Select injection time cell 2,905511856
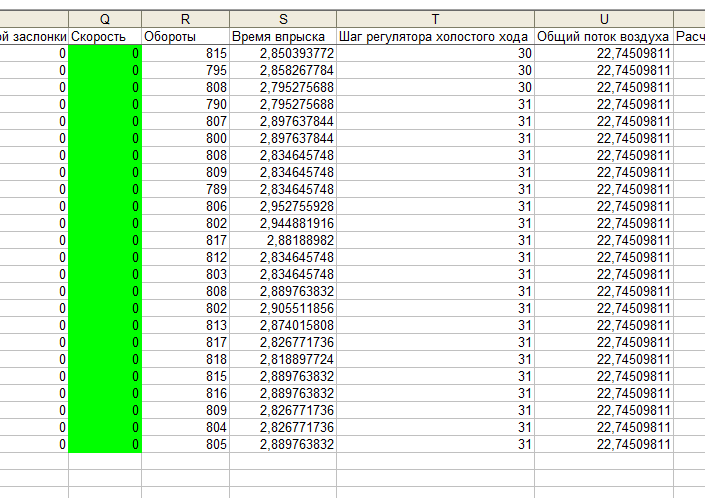Viewport: 705px width, 498px height. pyautogui.click(x=283, y=308)
